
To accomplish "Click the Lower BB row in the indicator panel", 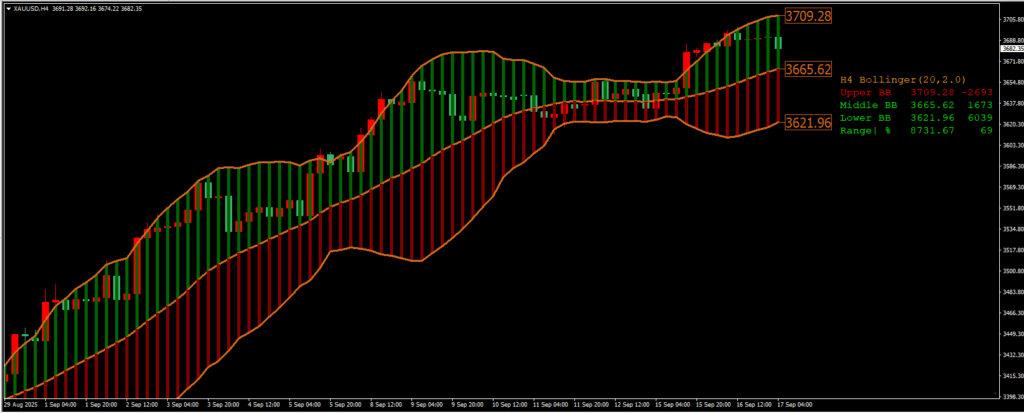I will [x=916, y=118].
